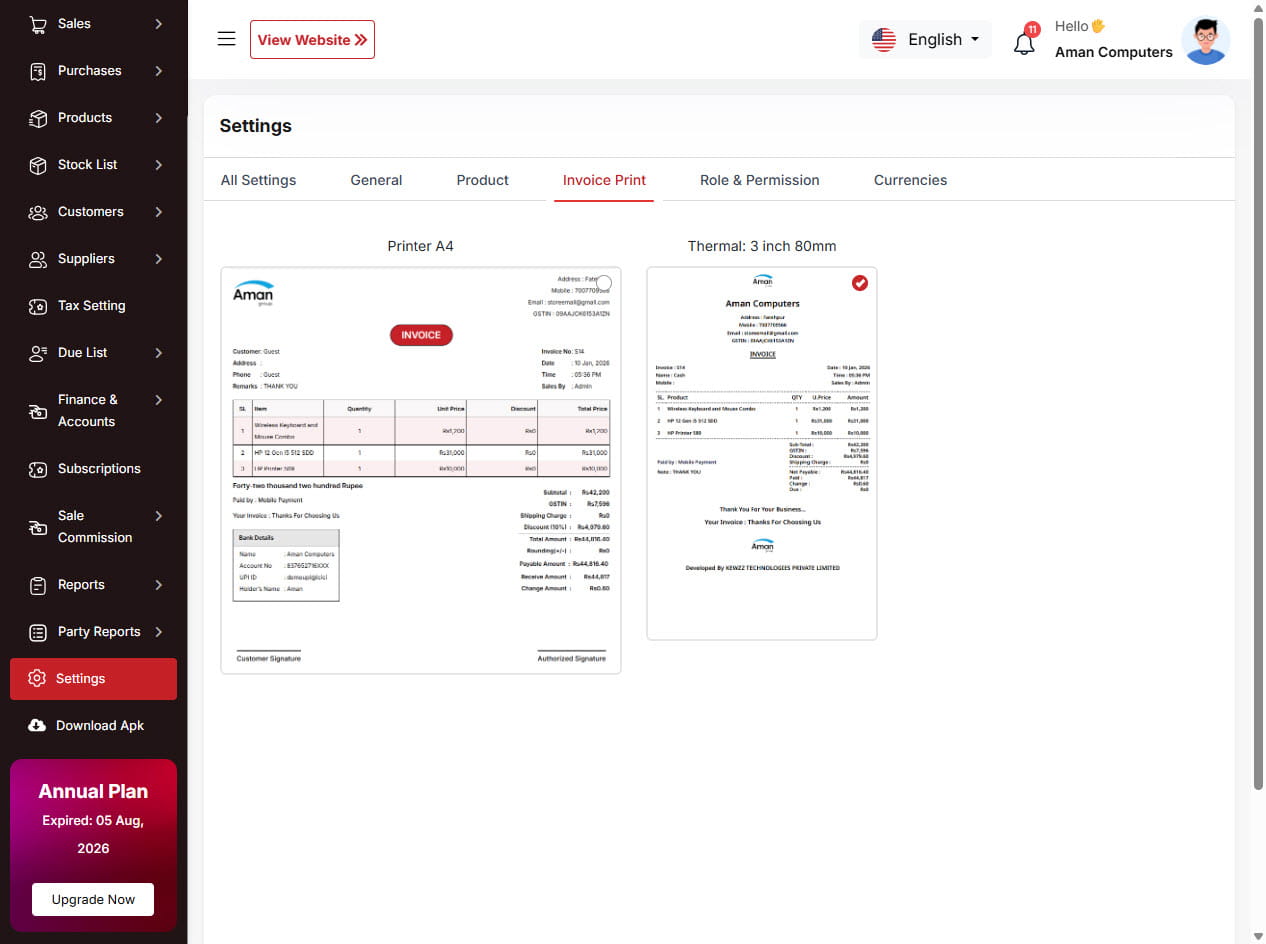Switch to the Role & Permission tab

tap(759, 181)
